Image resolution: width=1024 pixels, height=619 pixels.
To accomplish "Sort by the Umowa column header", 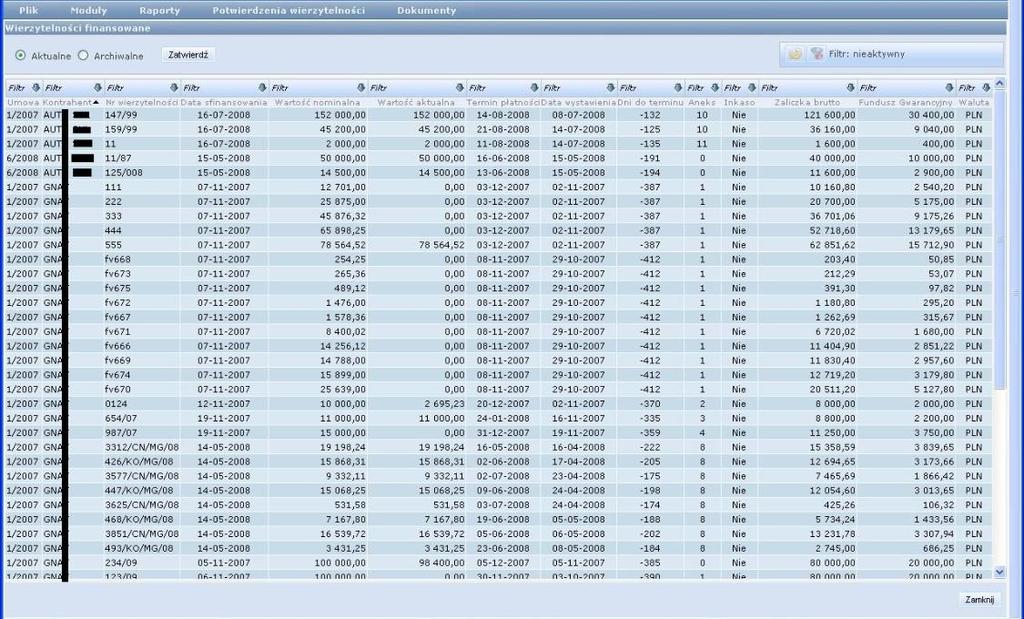I will point(23,103).
